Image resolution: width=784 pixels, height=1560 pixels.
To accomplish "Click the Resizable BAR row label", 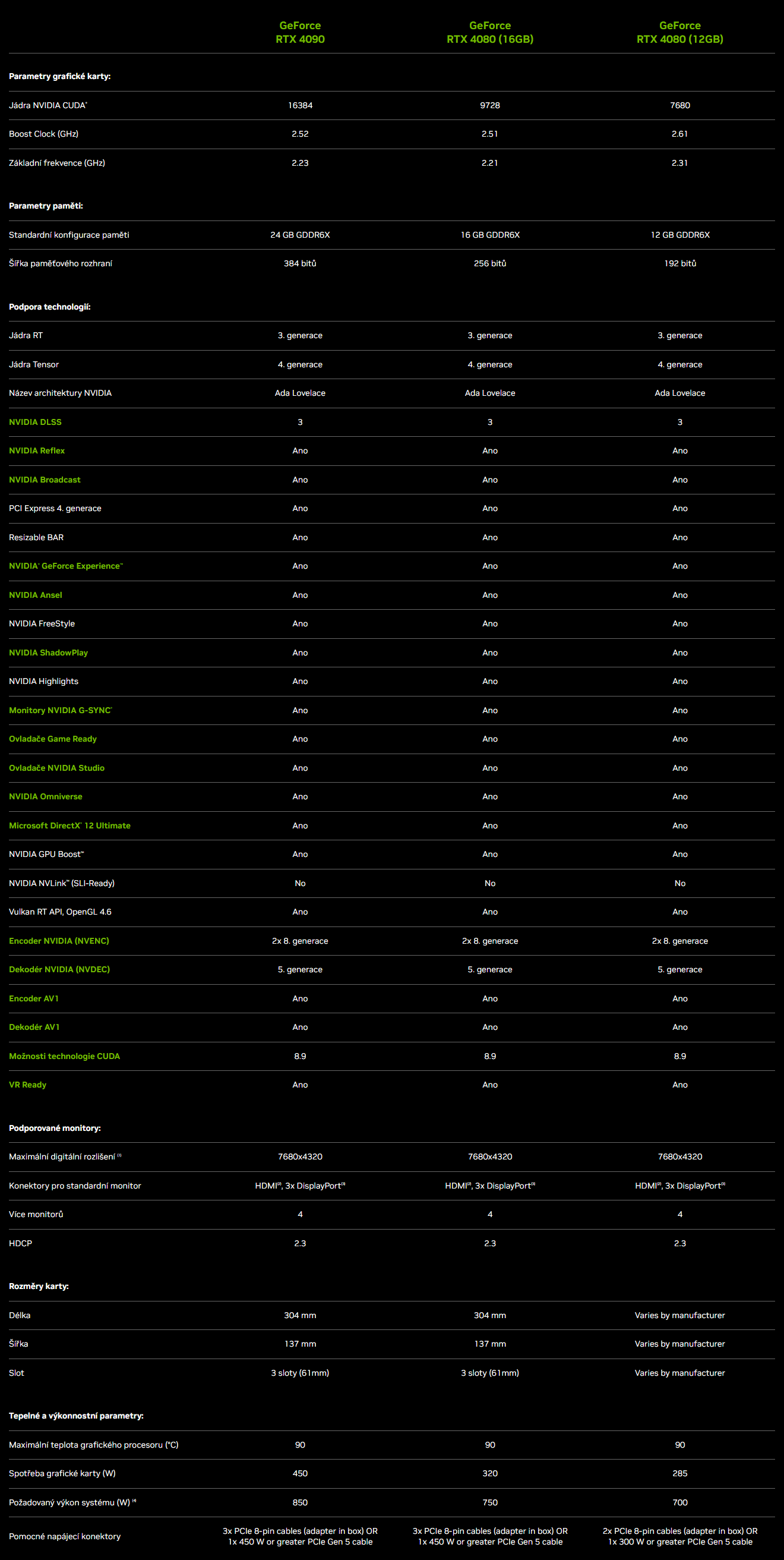I will pyautogui.click(x=36, y=537).
